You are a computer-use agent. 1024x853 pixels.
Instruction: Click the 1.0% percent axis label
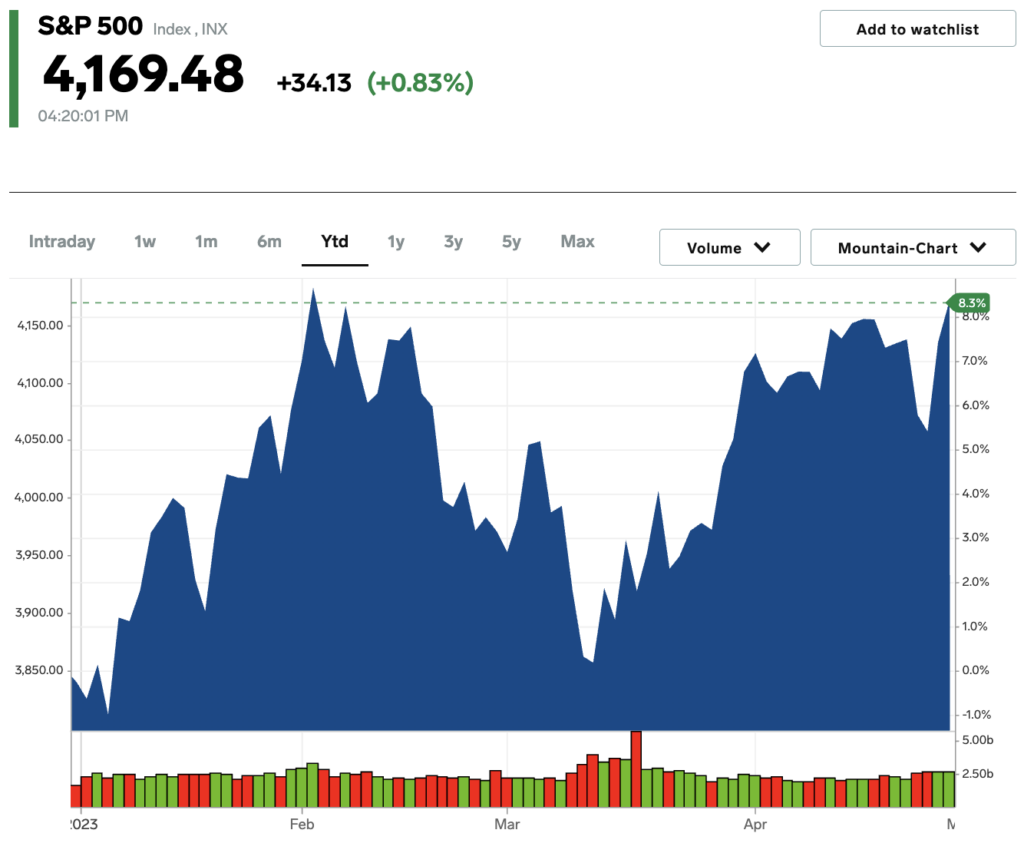(975, 626)
